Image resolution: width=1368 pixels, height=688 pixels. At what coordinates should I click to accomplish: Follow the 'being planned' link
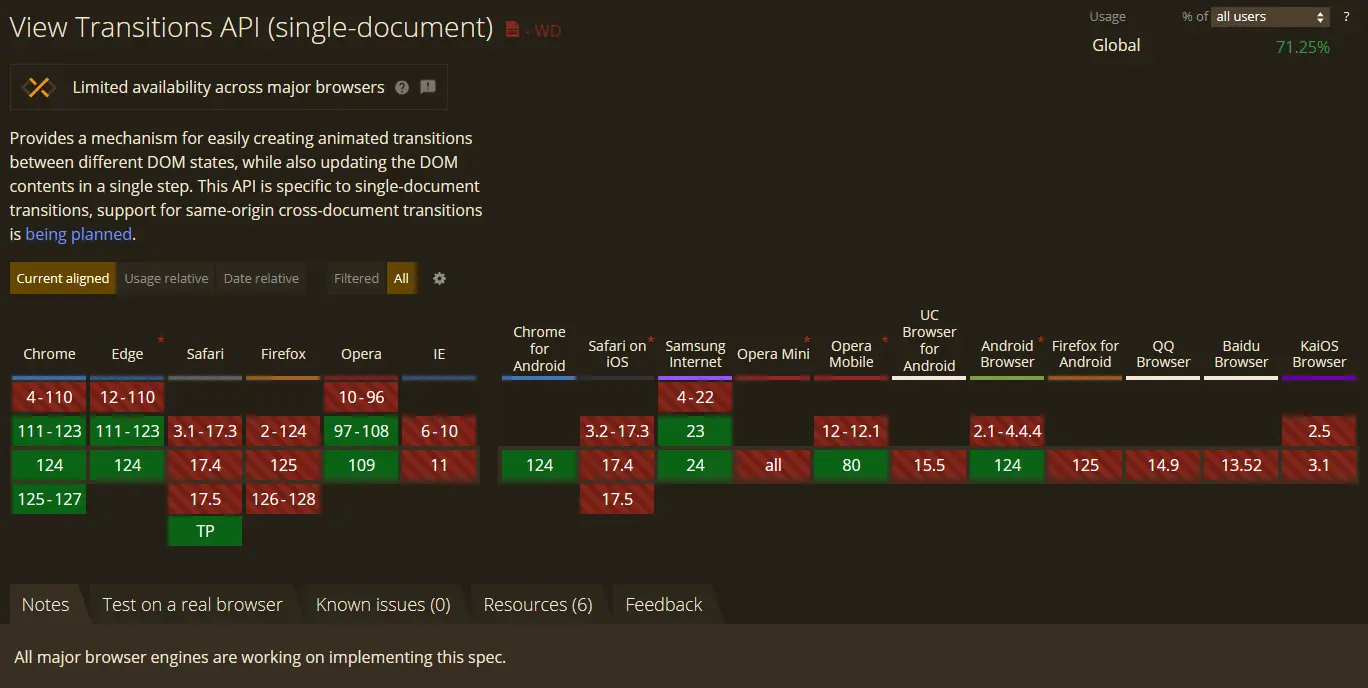[x=78, y=234]
